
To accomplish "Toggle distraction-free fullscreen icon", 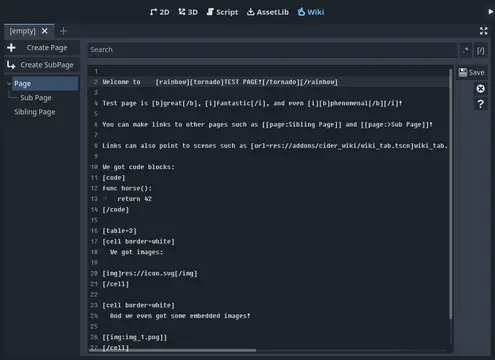I will click(483, 31).
